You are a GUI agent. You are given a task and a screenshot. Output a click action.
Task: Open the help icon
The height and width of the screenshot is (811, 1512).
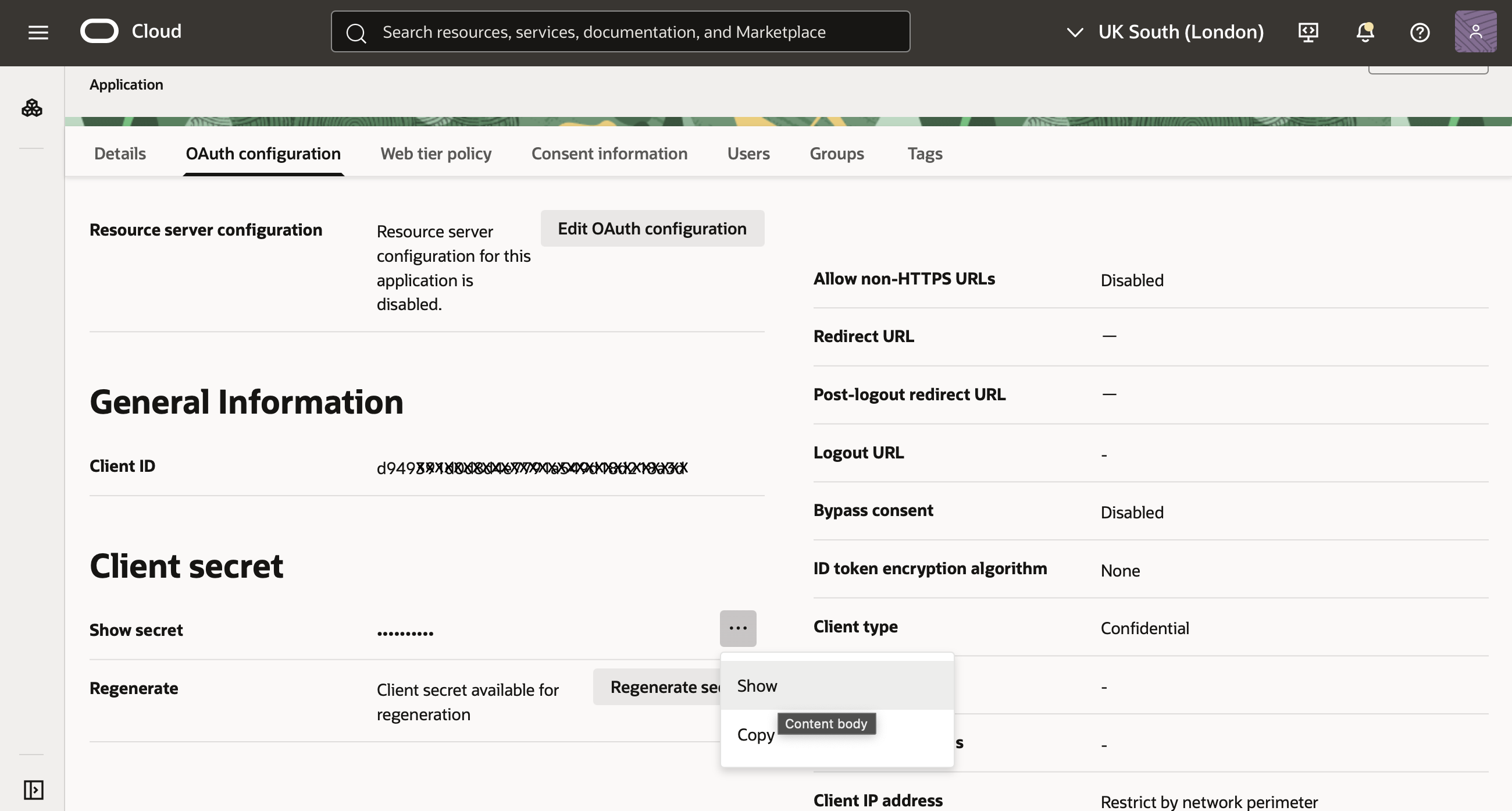1420,33
